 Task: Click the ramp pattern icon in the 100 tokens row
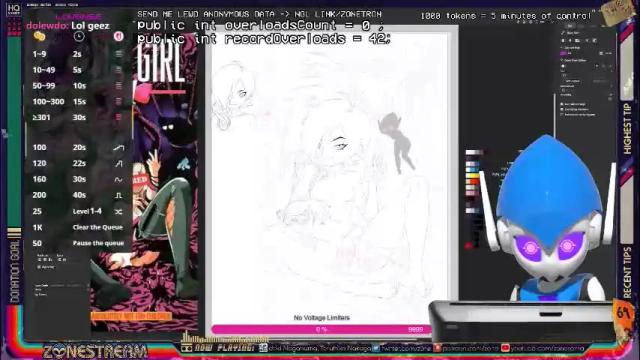click(118, 147)
